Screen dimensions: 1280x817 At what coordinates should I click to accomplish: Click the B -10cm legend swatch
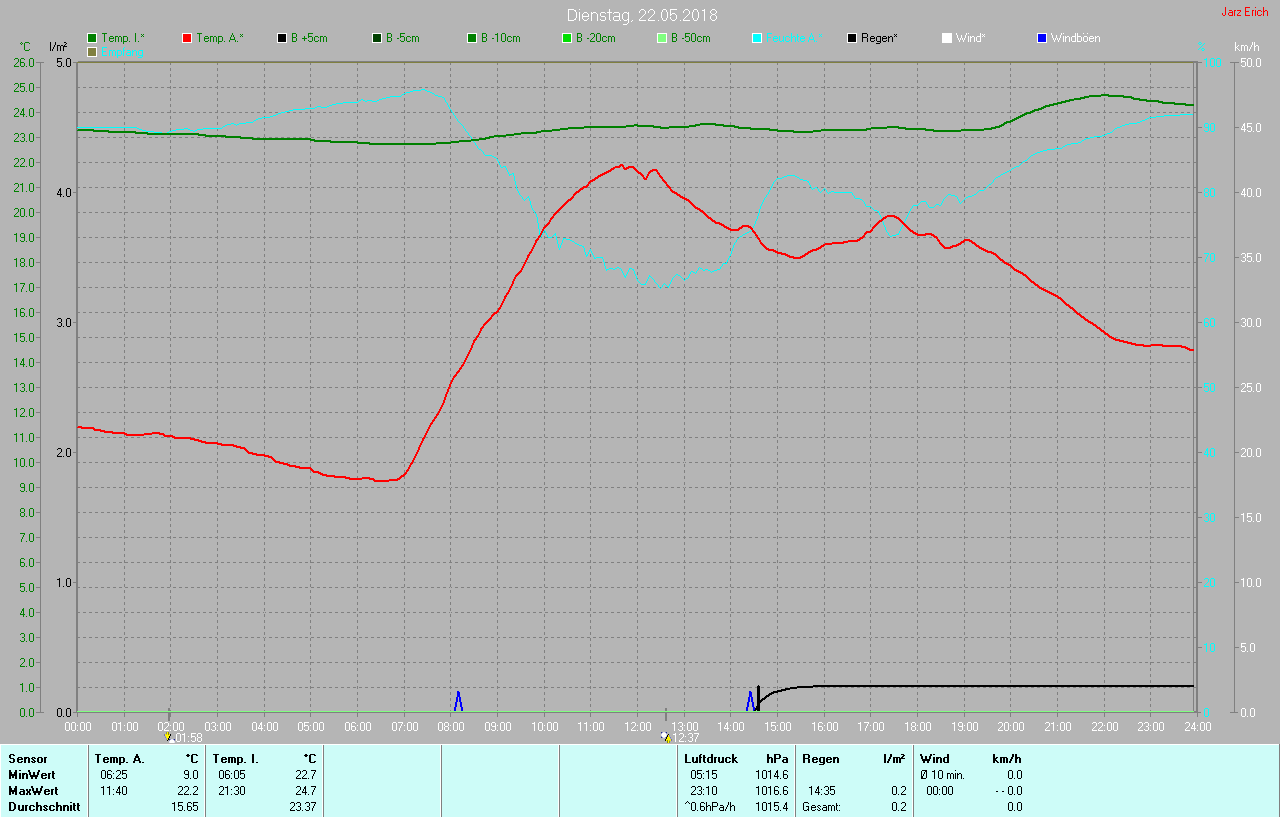coord(472,38)
